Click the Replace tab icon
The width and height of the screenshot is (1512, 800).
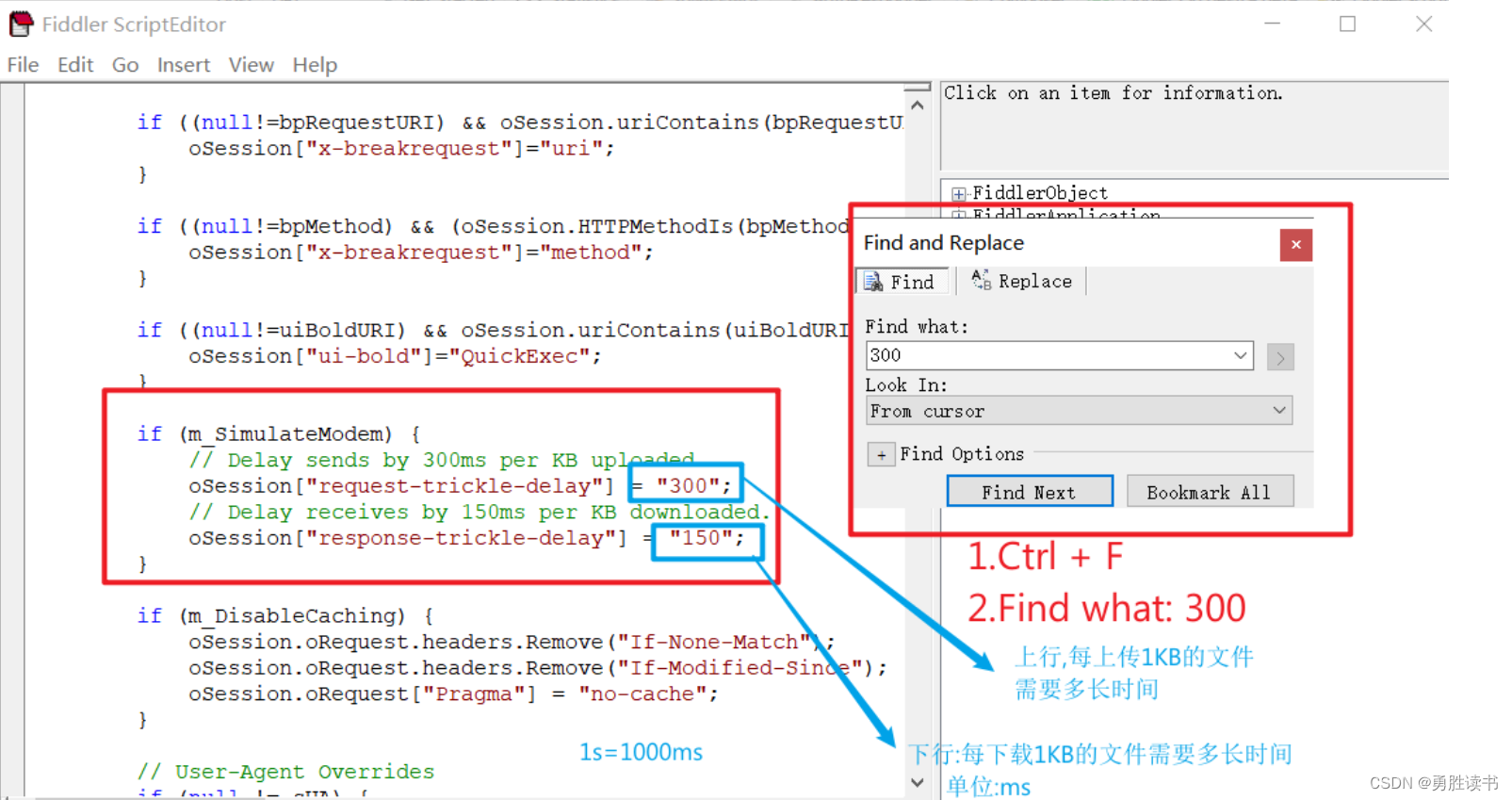click(x=981, y=279)
